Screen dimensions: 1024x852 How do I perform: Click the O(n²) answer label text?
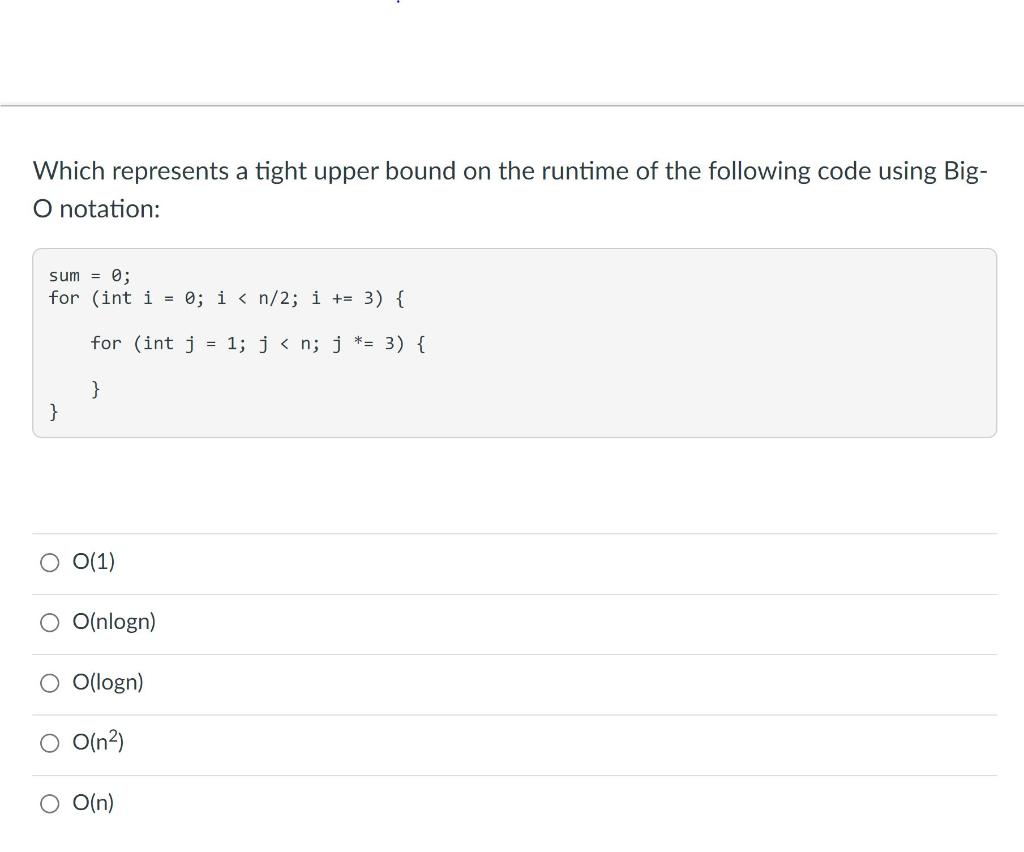pos(97,741)
